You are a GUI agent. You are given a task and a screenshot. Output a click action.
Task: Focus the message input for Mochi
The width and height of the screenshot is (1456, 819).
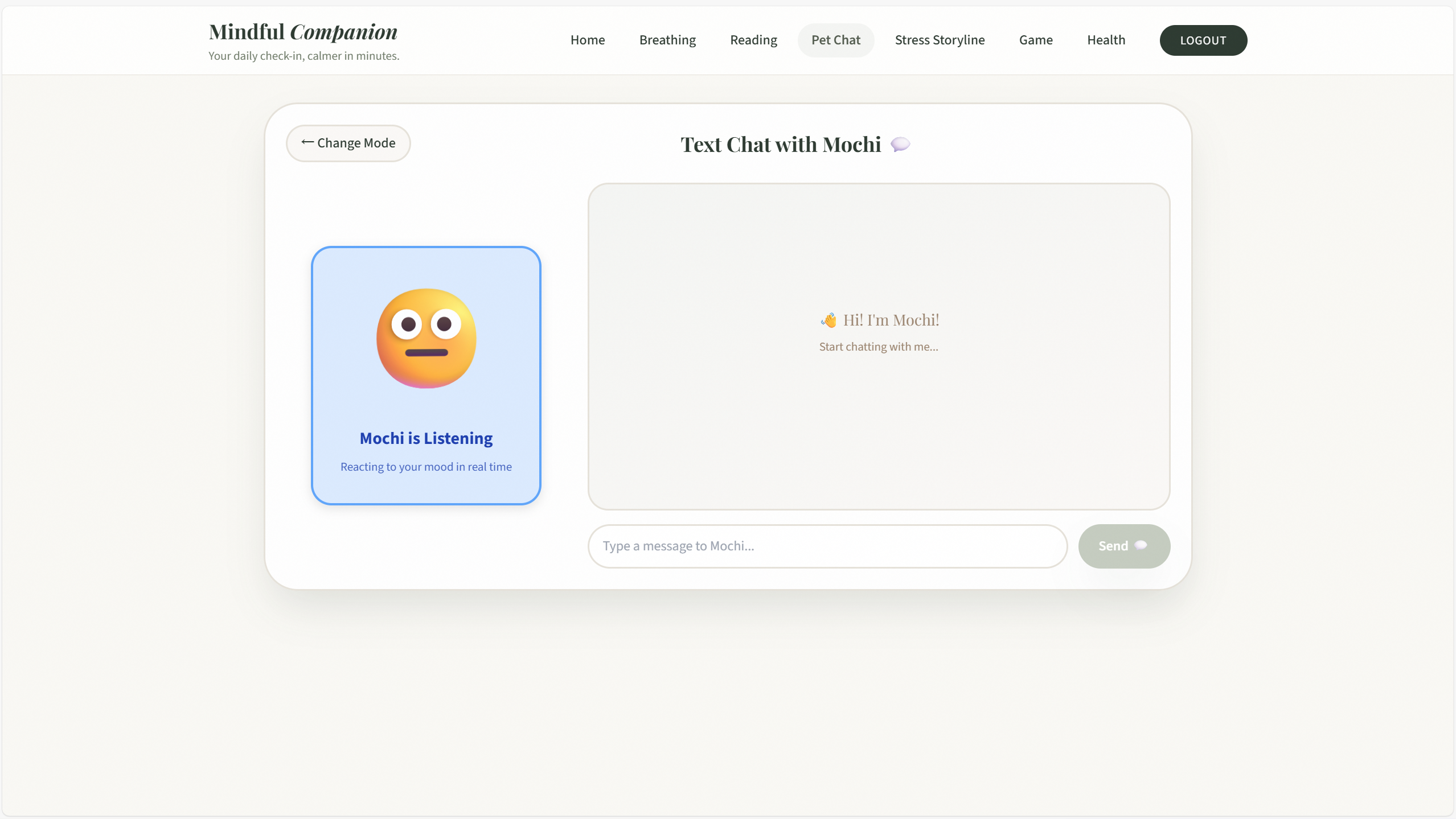(827, 546)
